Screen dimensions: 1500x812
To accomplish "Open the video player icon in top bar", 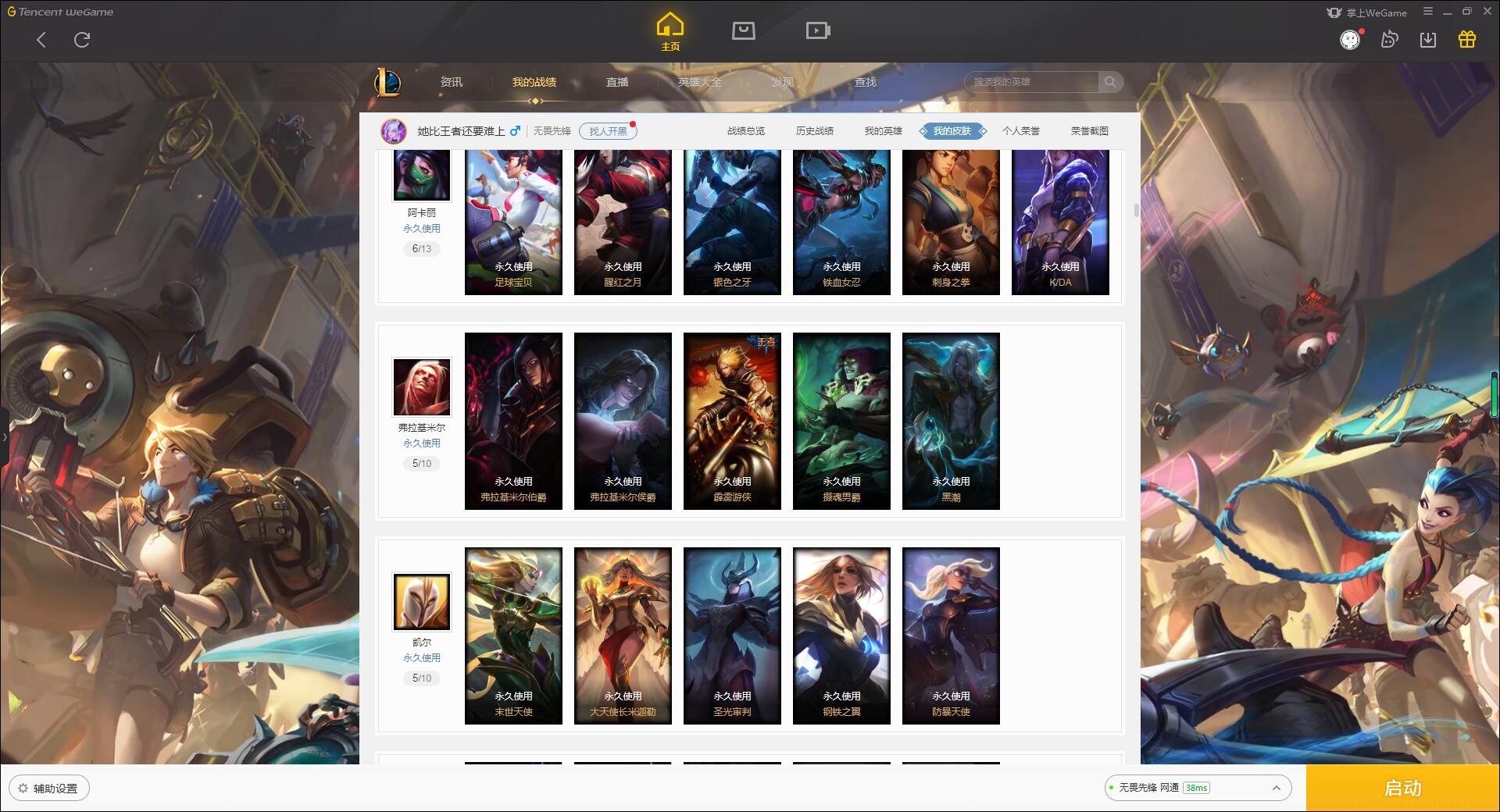I will 818,30.
